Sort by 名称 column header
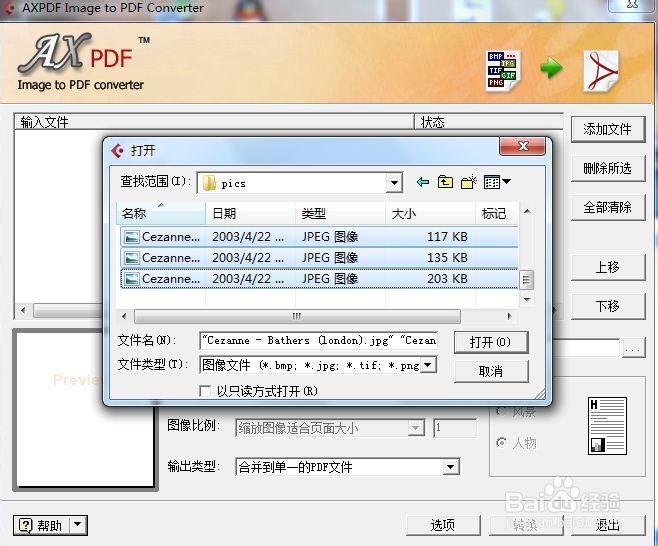Image resolution: width=658 pixels, height=546 pixels. pos(161,213)
